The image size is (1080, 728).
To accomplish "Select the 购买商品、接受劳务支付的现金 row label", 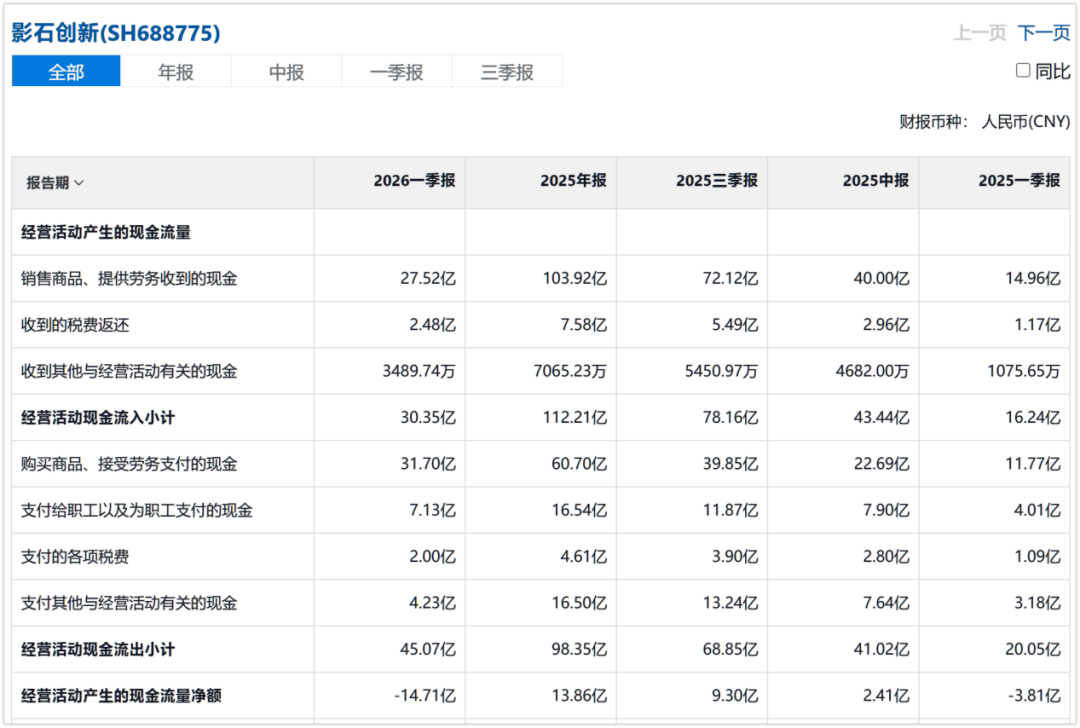I will pyautogui.click(x=129, y=464).
